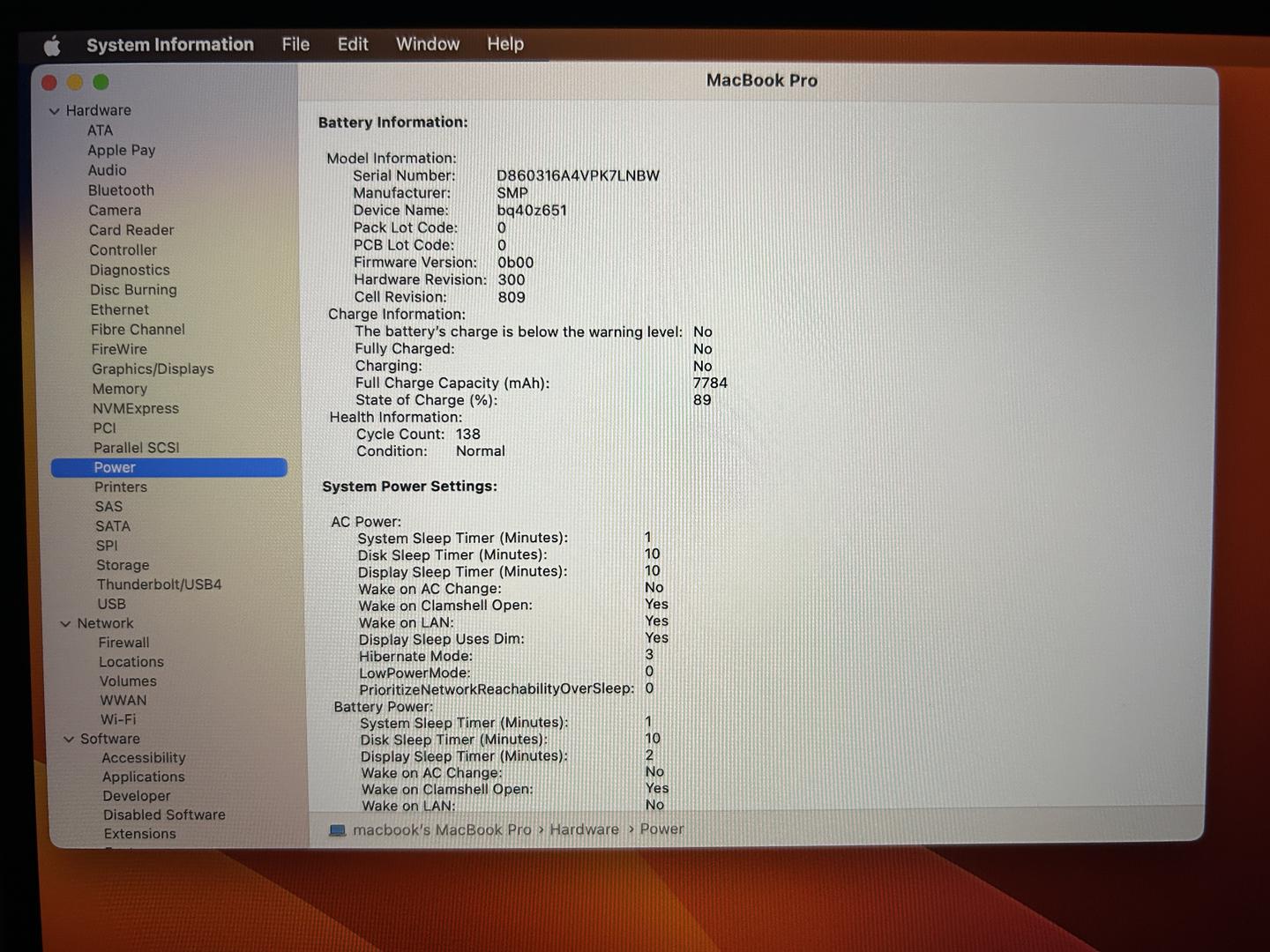Select PCI in the sidebar
1270x952 pixels.
105,428
